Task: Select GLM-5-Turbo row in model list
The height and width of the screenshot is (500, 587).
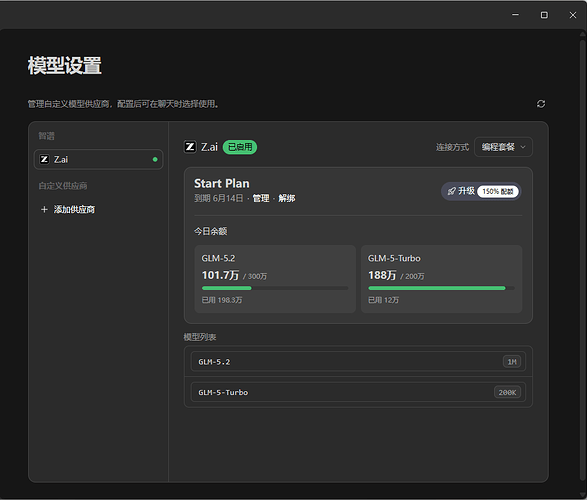Action: [x=358, y=392]
